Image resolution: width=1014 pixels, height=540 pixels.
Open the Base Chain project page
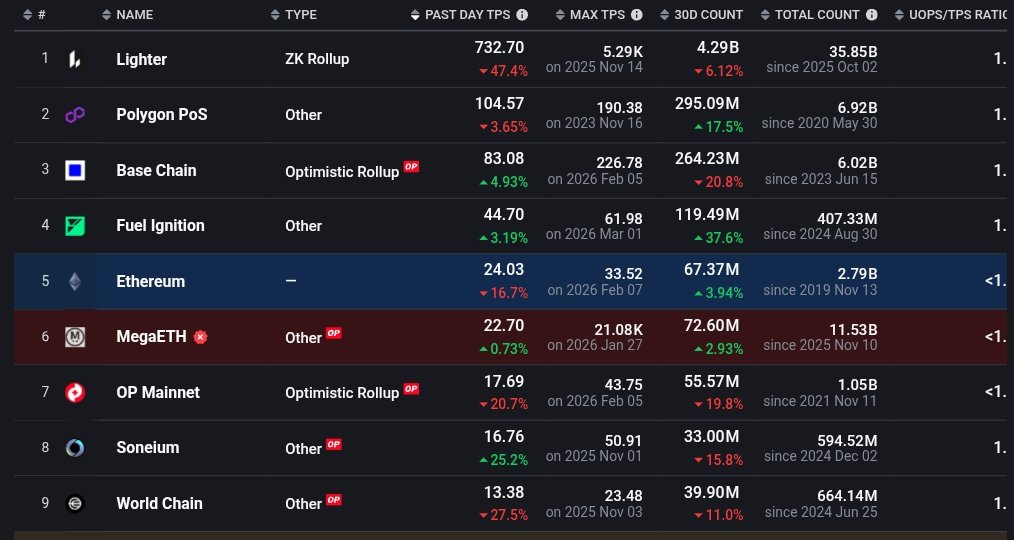156,170
